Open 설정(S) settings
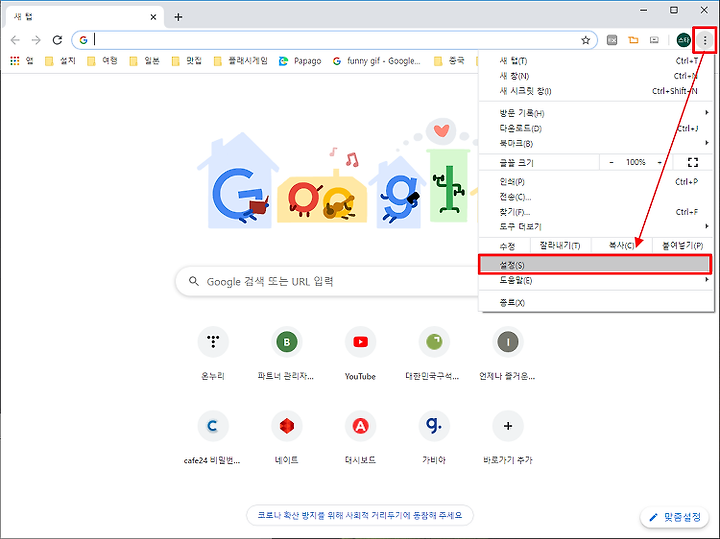The height and width of the screenshot is (539, 720). click(x=595, y=265)
